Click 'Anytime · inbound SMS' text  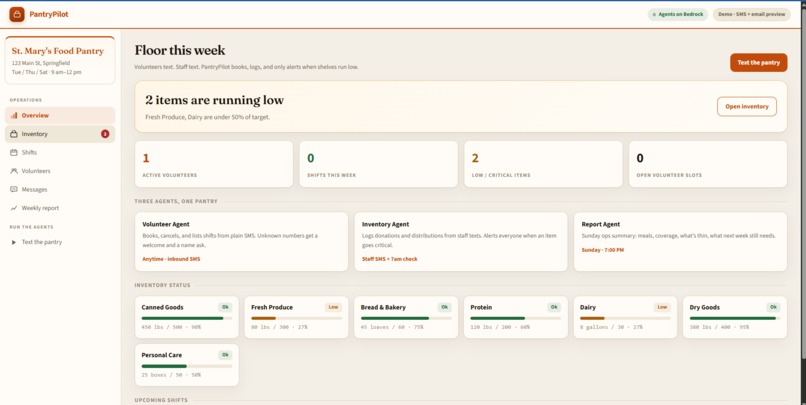click(x=171, y=259)
